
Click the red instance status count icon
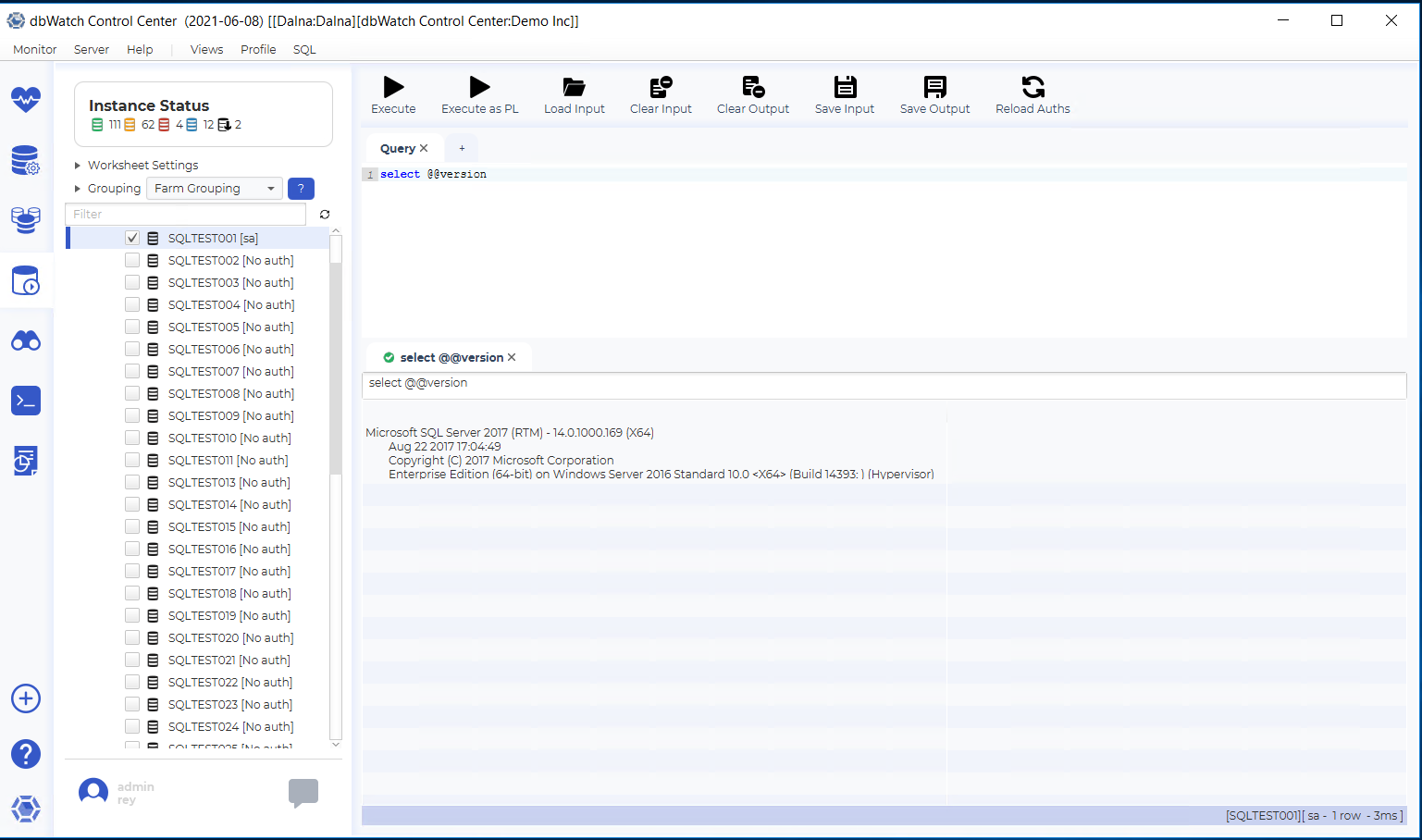pos(164,125)
